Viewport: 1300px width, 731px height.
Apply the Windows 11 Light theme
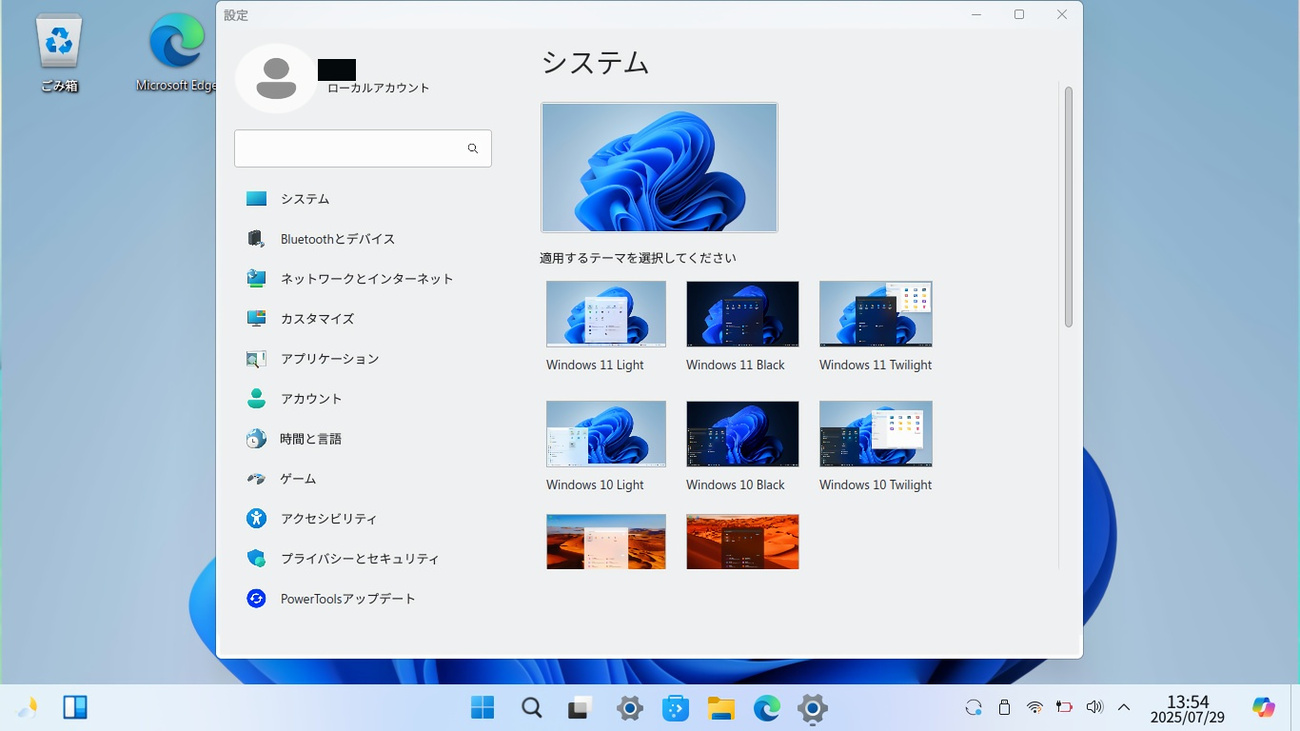[606, 327]
